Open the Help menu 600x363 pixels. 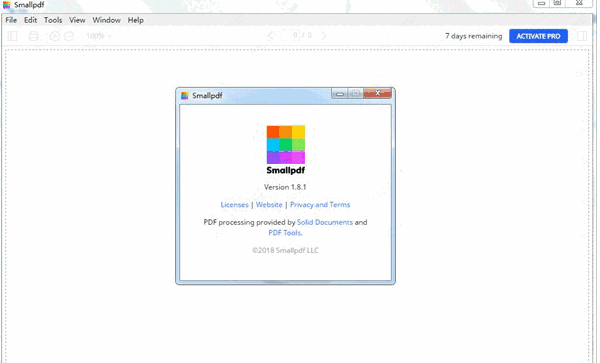click(x=135, y=20)
